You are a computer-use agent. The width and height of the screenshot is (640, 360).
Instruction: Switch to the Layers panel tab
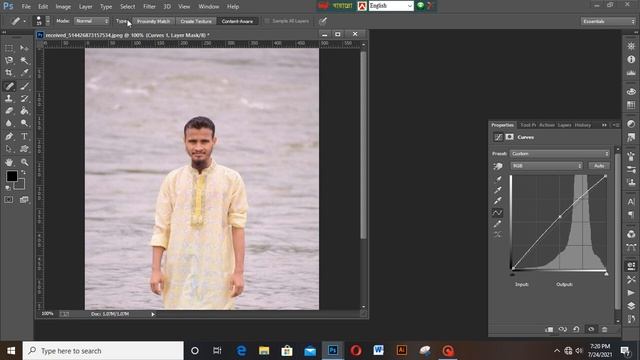point(564,125)
